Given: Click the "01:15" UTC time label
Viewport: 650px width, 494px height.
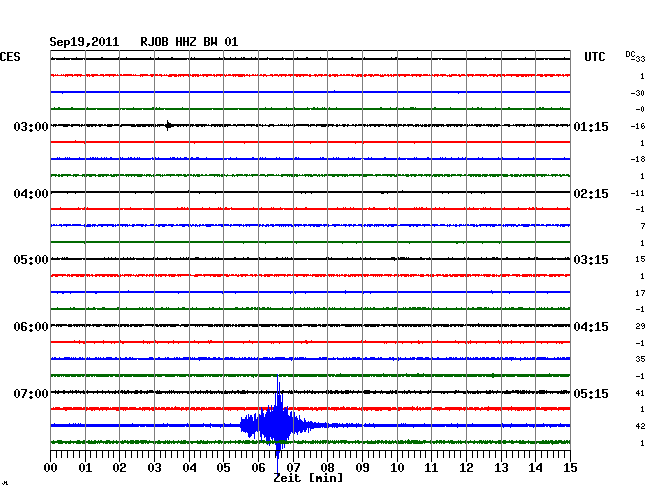Looking at the screenshot, I should (x=591, y=126).
